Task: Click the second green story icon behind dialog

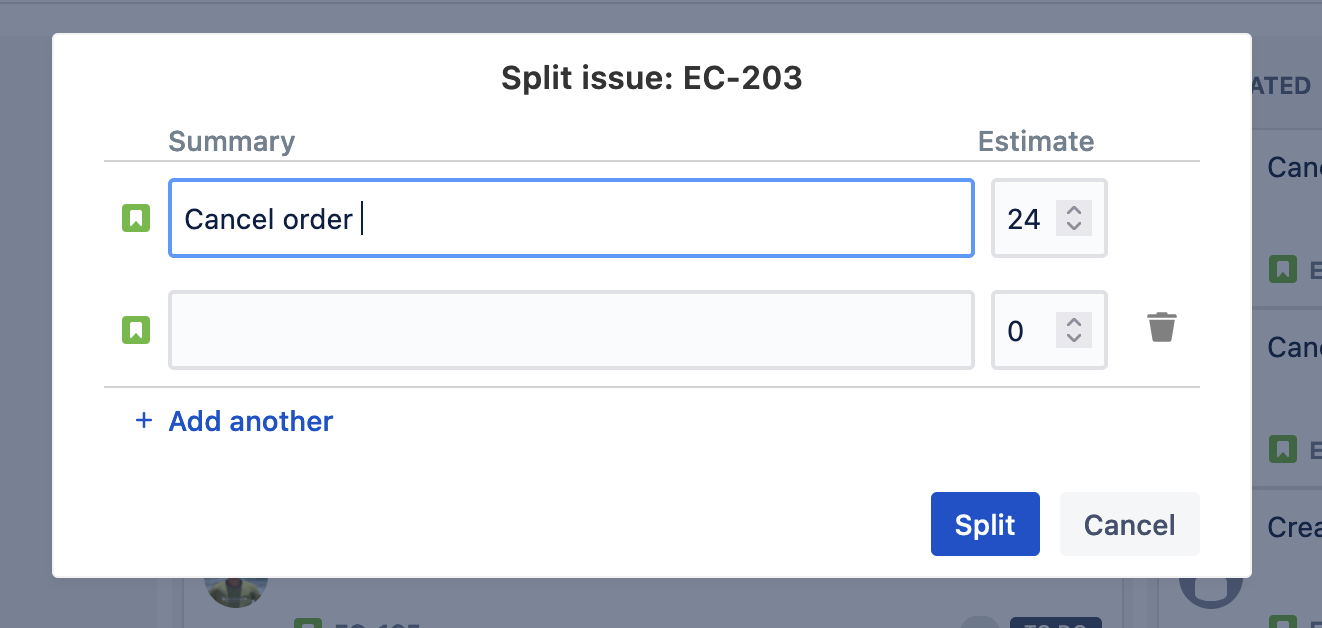Action: [1283, 449]
